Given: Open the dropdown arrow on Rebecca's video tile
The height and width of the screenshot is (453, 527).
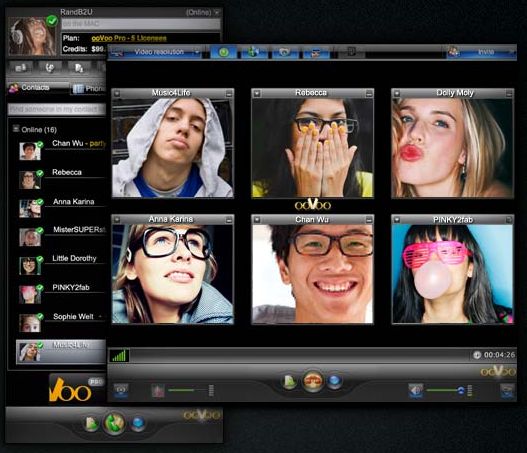Looking at the screenshot, I should tap(257, 93).
